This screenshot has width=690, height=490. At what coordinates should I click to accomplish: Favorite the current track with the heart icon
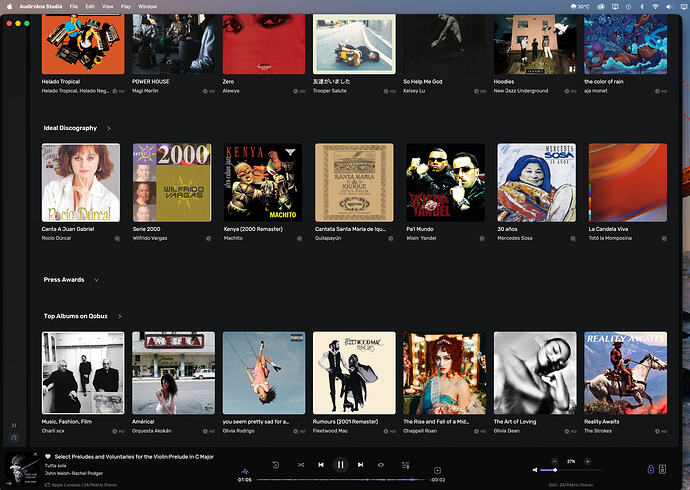[x=48, y=457]
